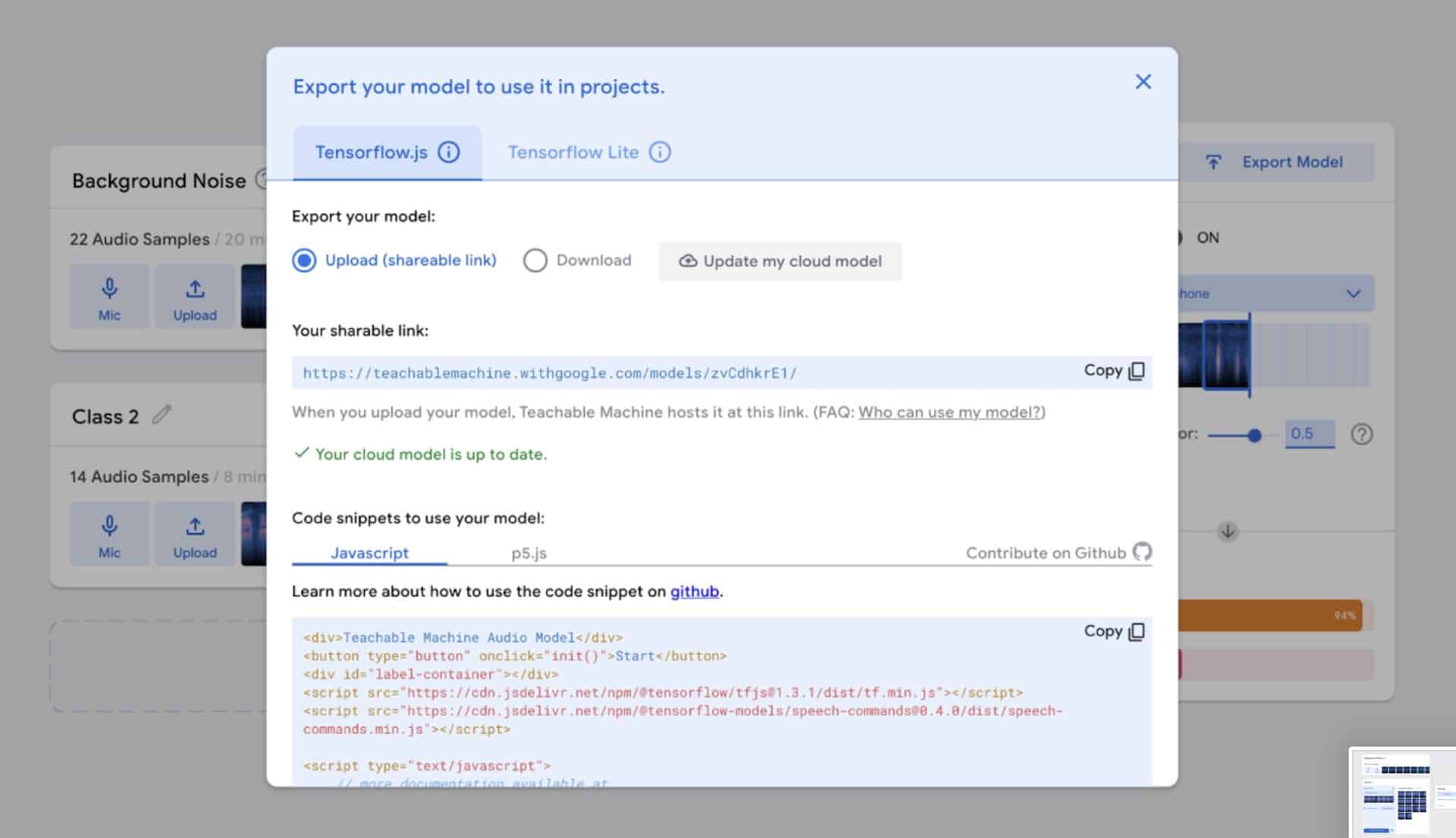Expand the download arrow below the preview
Image resolution: width=1456 pixels, height=838 pixels.
tap(1228, 531)
